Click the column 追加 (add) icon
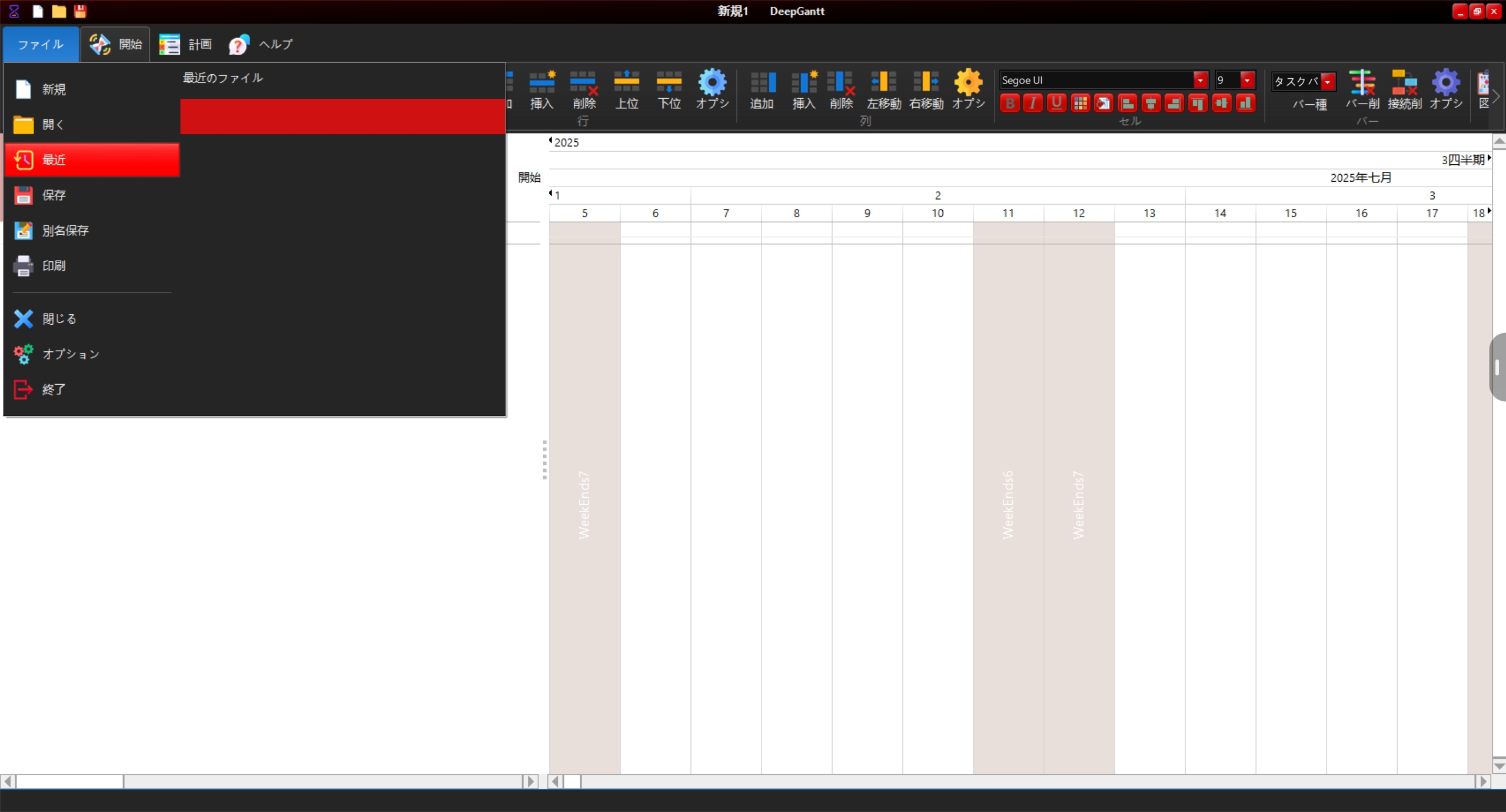Screen dimensions: 1506x812 pos(762,89)
